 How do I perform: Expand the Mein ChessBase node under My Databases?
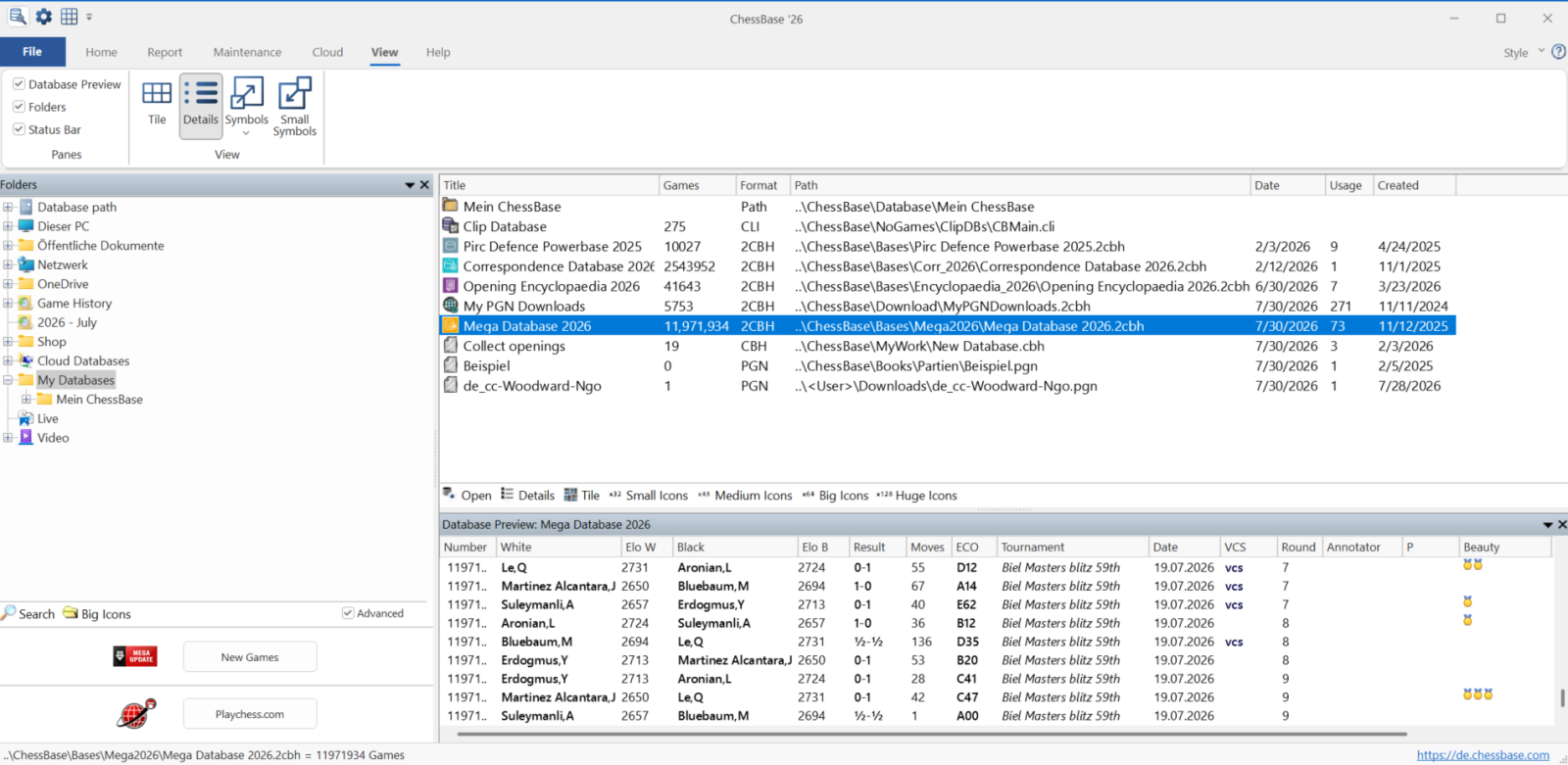(x=26, y=400)
